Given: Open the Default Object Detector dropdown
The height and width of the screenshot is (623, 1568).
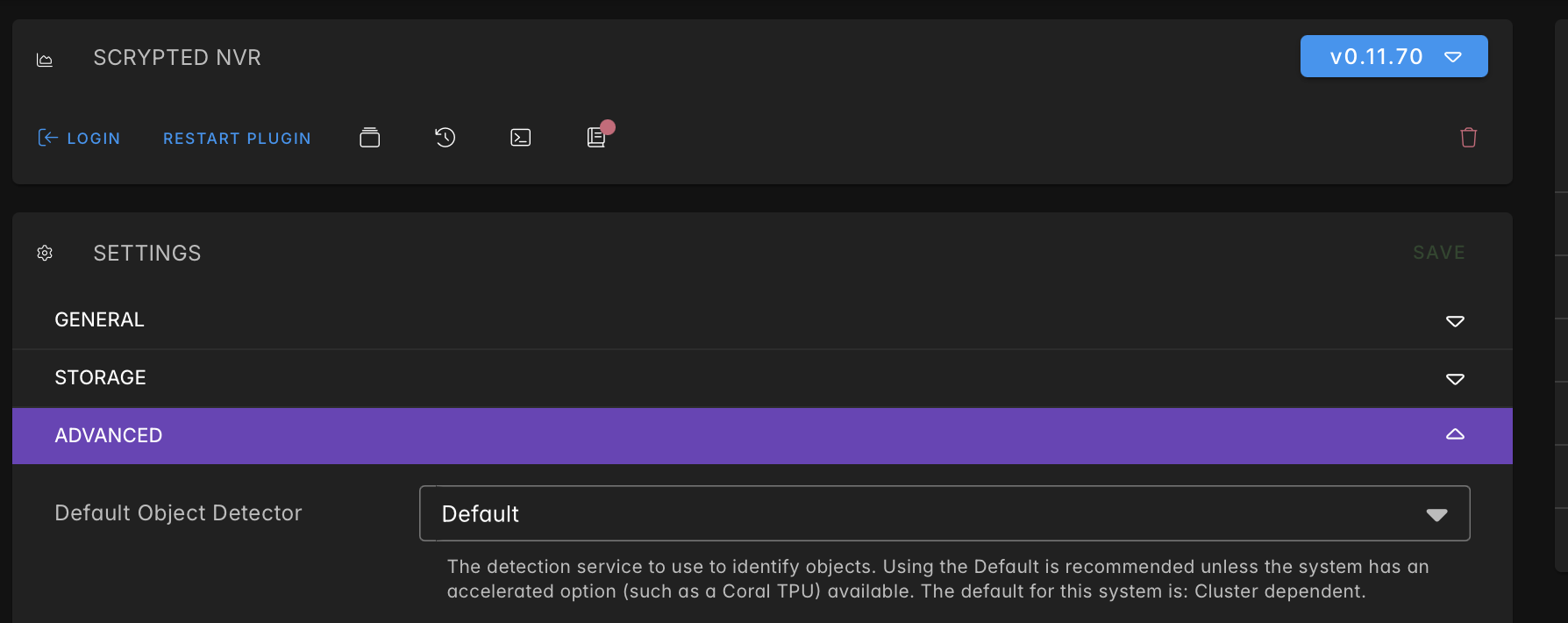Looking at the screenshot, I should point(944,513).
